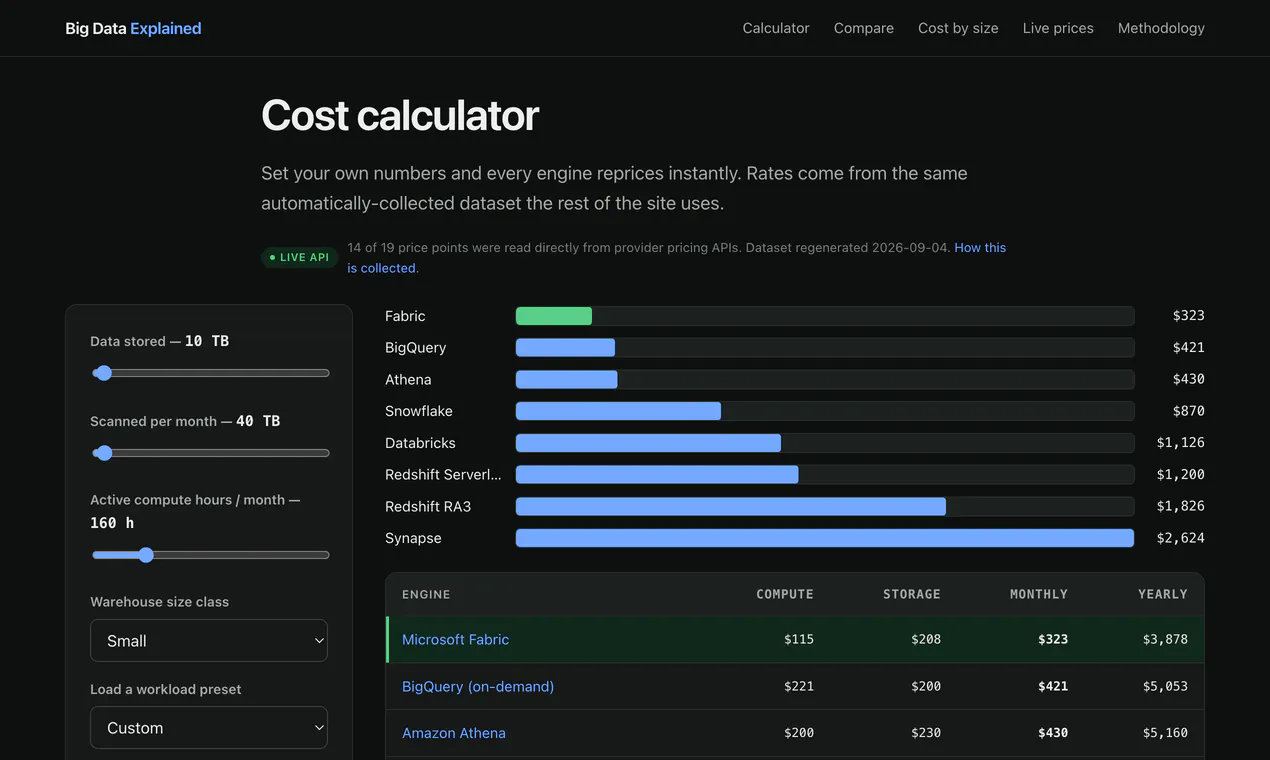Click the '10 TB' data stored value
Image resolution: width=1270 pixels, height=760 pixels.
point(207,341)
